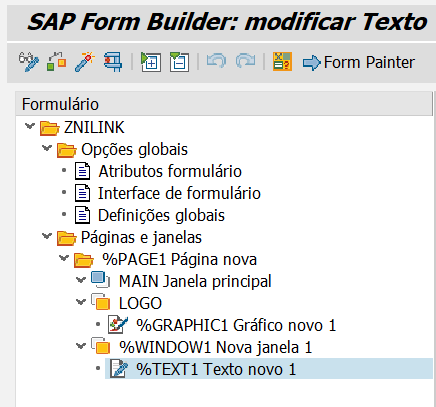Click the activate form icon
This screenshot has width=436, height=407.
[x=56, y=62]
